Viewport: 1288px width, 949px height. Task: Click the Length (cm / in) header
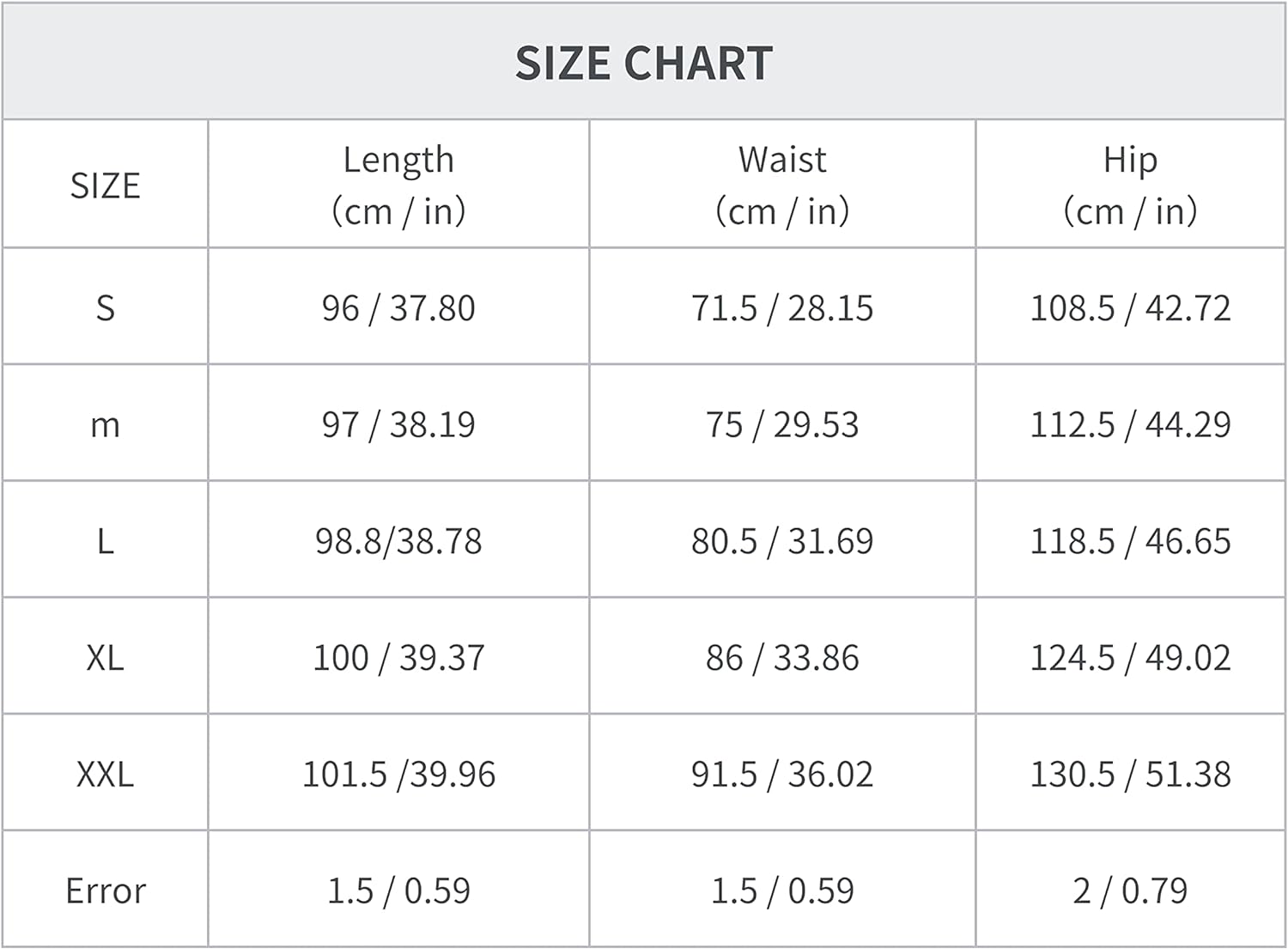[398, 186]
